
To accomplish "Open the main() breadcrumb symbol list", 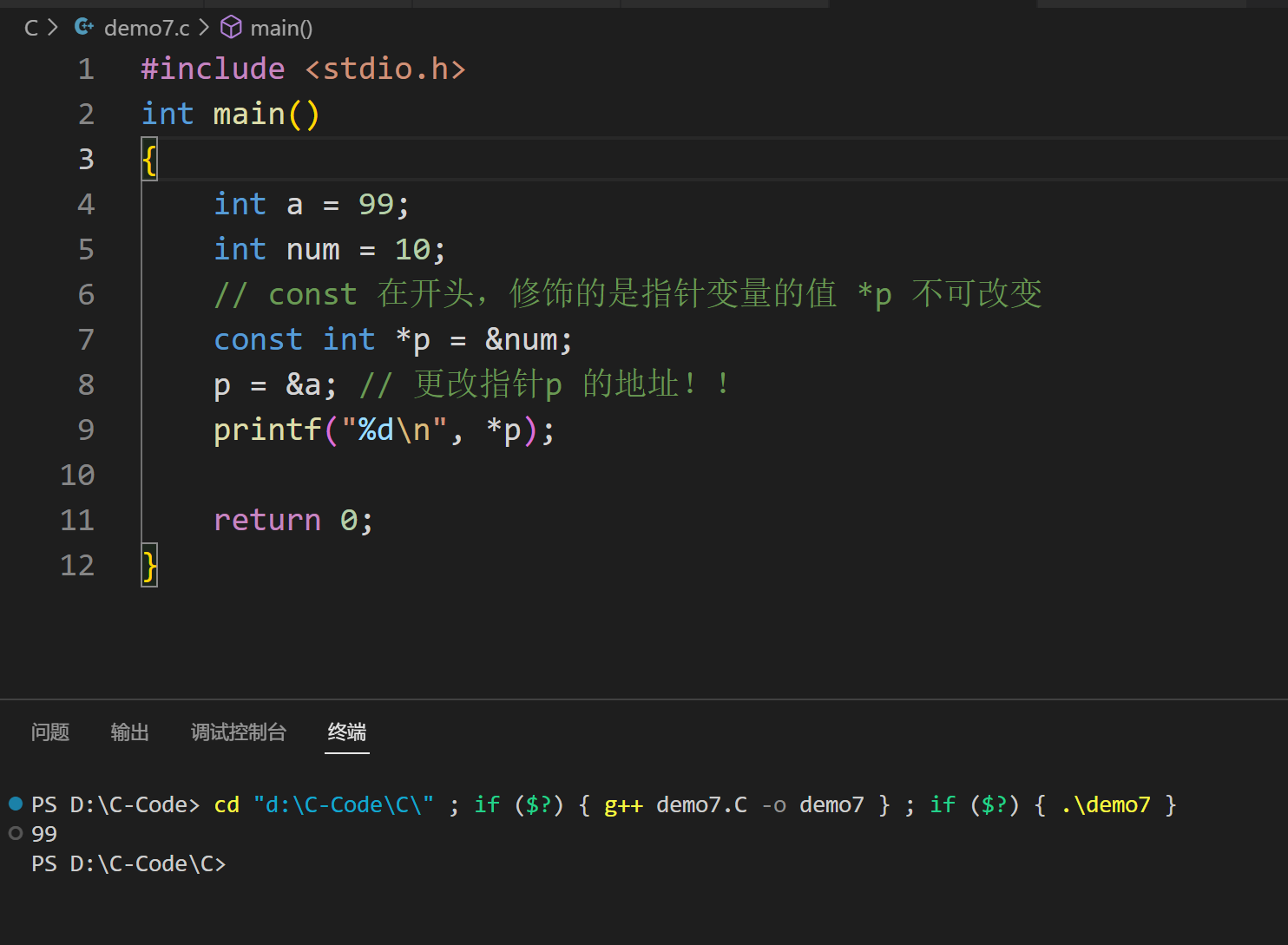I will click(x=281, y=28).
